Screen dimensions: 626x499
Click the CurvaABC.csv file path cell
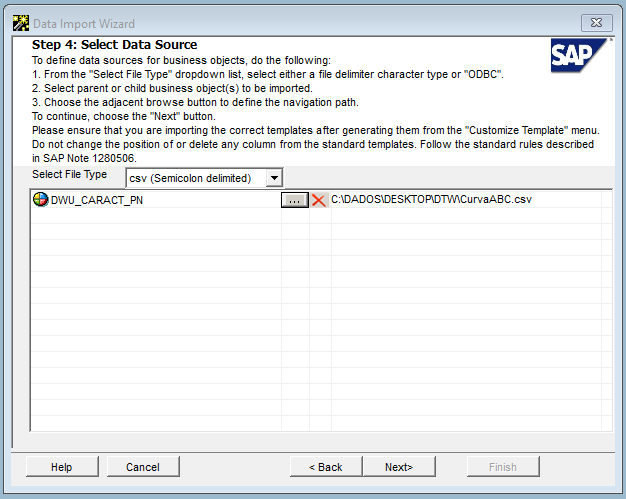click(x=431, y=200)
